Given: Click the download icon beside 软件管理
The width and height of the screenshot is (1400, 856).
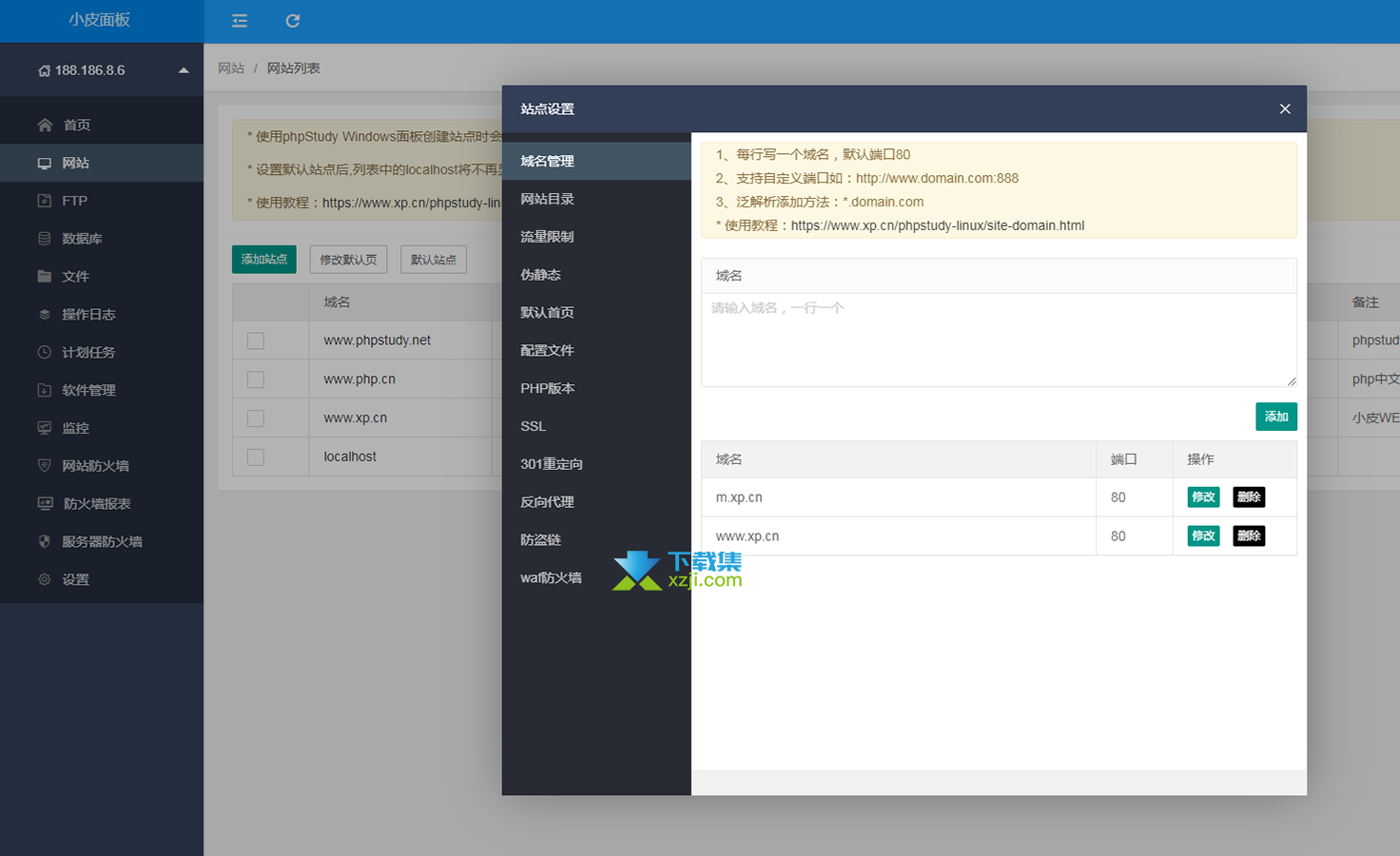Looking at the screenshot, I should coord(45,390).
